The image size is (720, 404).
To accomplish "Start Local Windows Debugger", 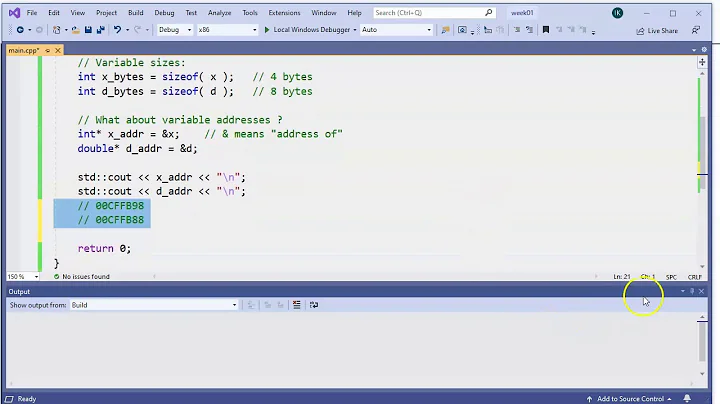I will [x=308, y=30].
